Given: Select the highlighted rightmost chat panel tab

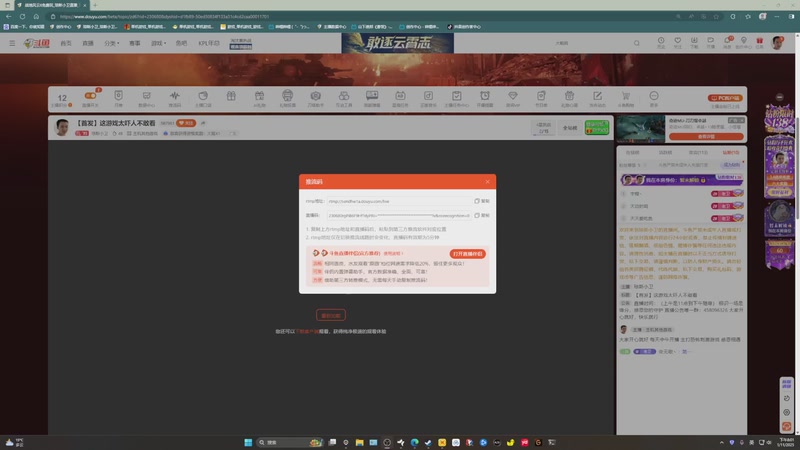Looking at the screenshot, I should pyautogui.click(x=730, y=153).
